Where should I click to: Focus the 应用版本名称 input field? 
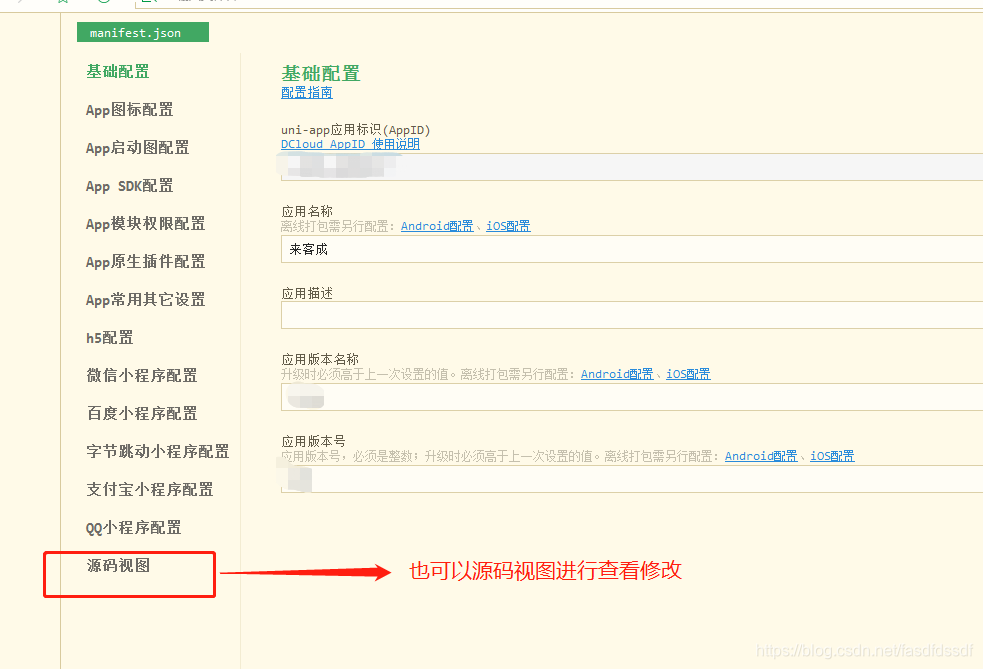(x=632, y=397)
